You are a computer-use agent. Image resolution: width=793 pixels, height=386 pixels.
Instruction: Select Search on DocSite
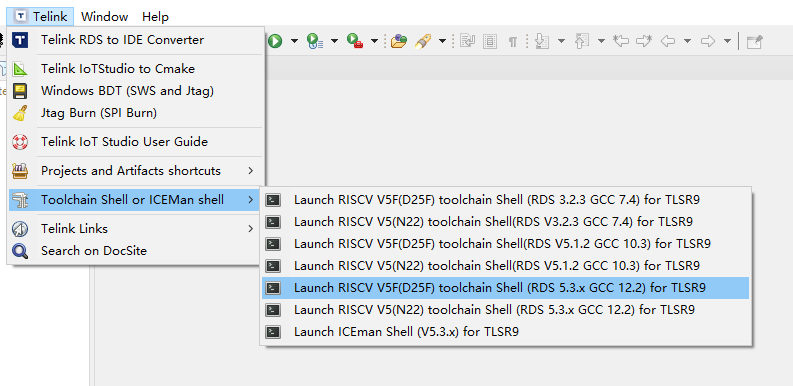click(135, 250)
